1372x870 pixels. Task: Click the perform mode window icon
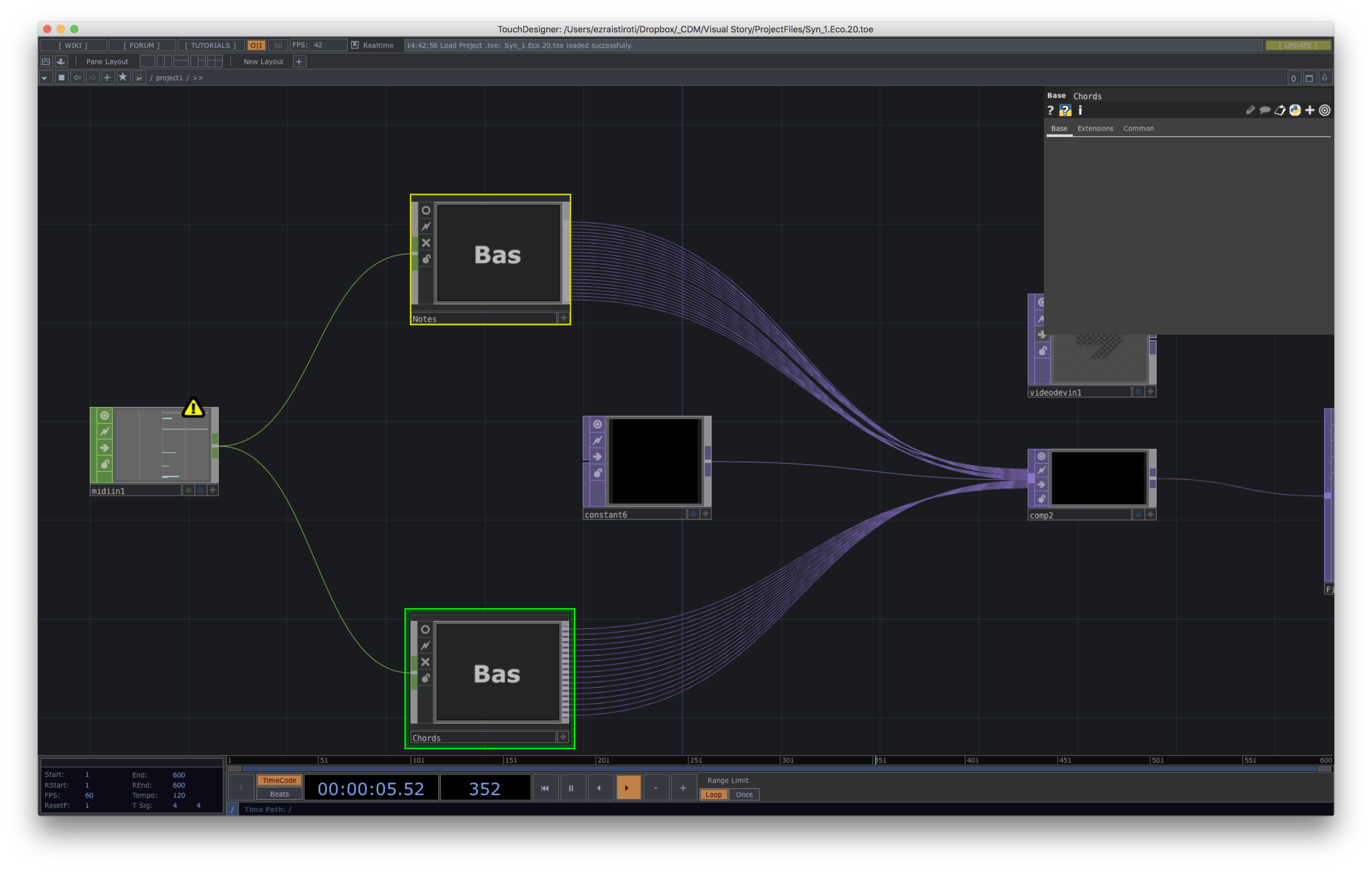pos(46,61)
